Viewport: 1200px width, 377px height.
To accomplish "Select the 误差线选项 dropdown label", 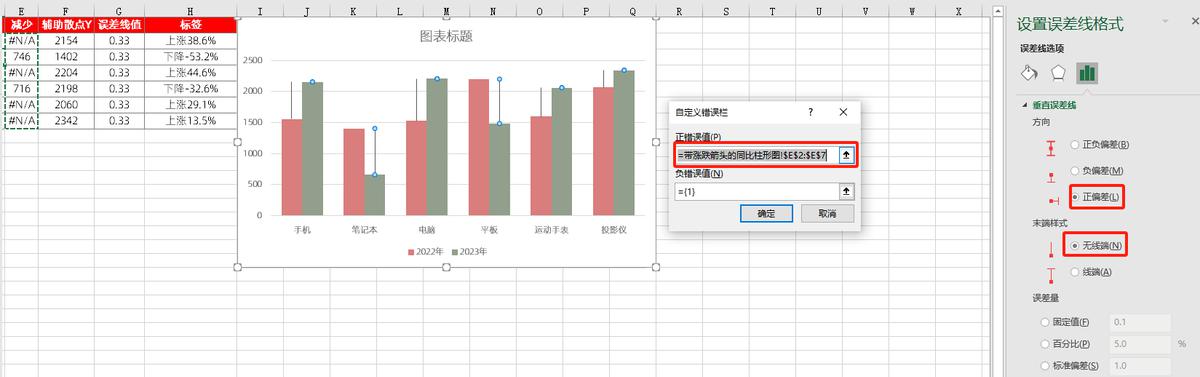I will (1042, 48).
